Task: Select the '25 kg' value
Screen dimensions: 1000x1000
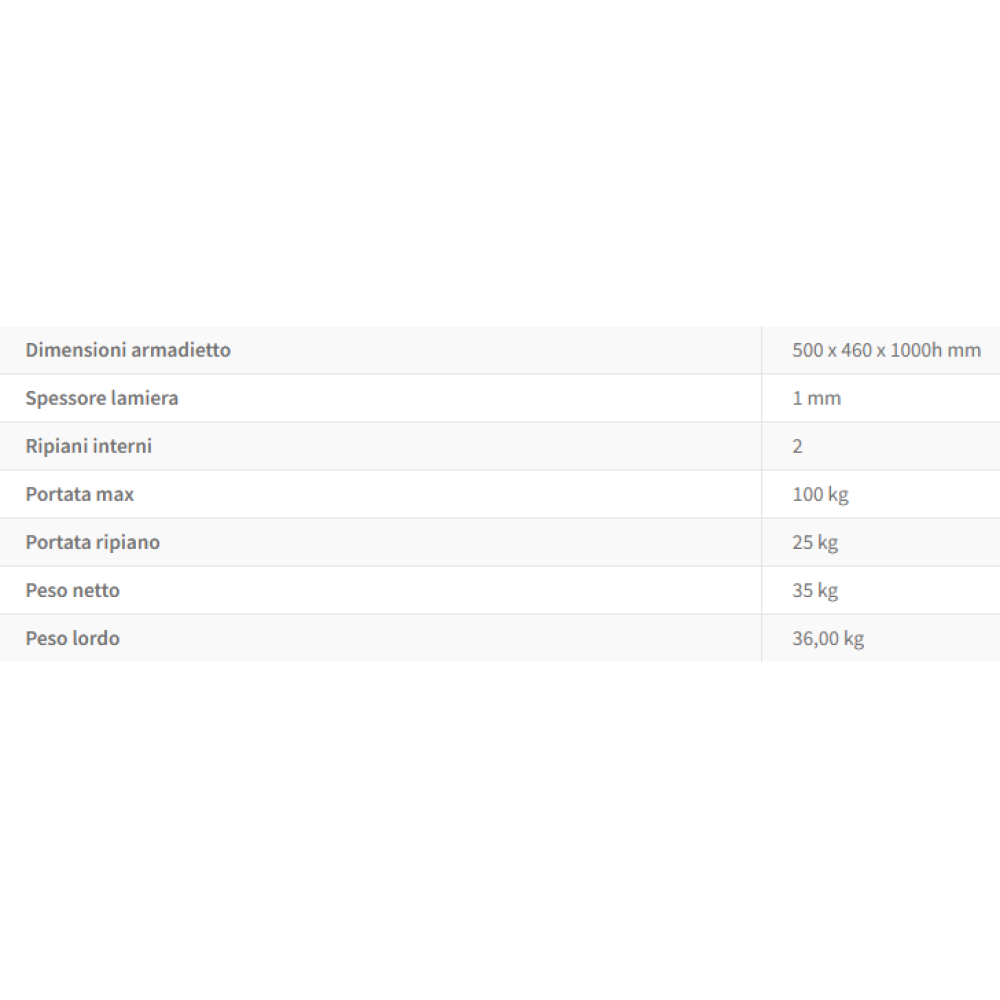Action: [815, 542]
